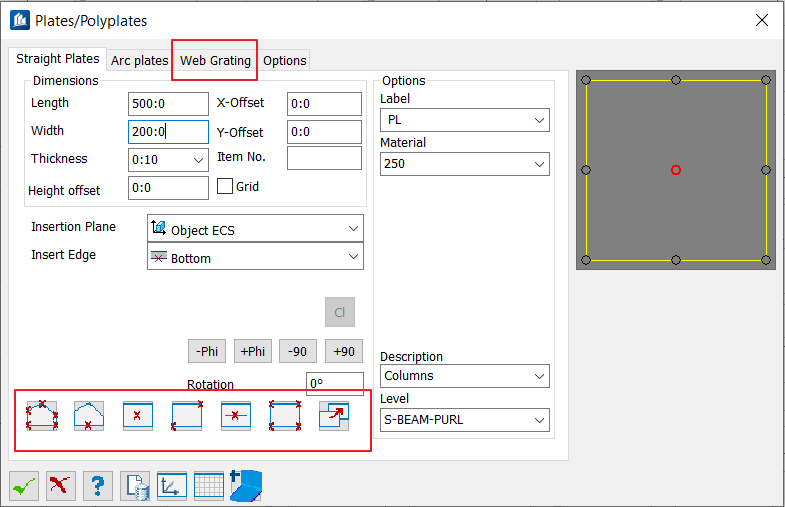Open the Level dropdown showing S-BEAM-PURL
Screen dimensions: 785x507
click(465, 420)
